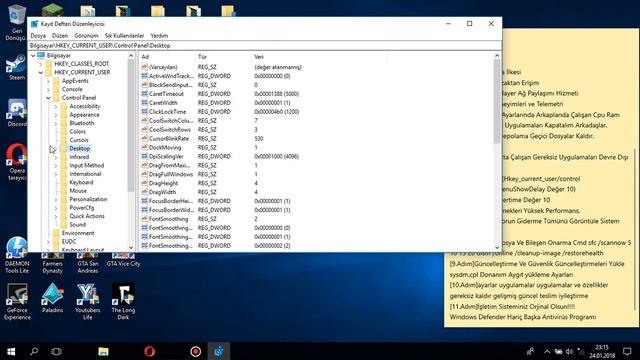This screenshot has height=360, width=640.
Task: Collapse the Bilgisayar root node
Action: click(x=33, y=56)
